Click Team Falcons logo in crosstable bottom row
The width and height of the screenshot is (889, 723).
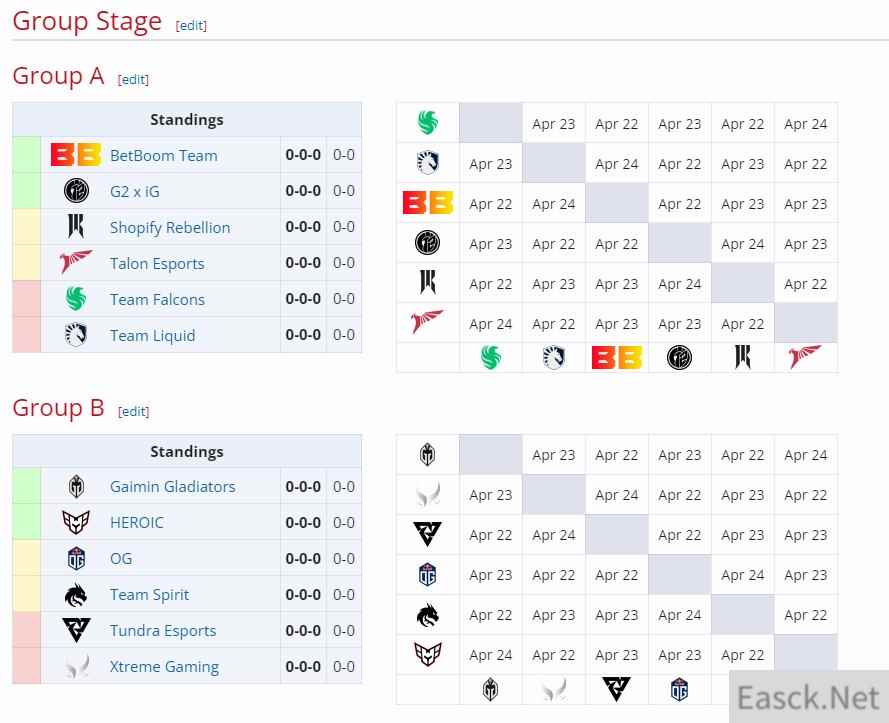490,357
